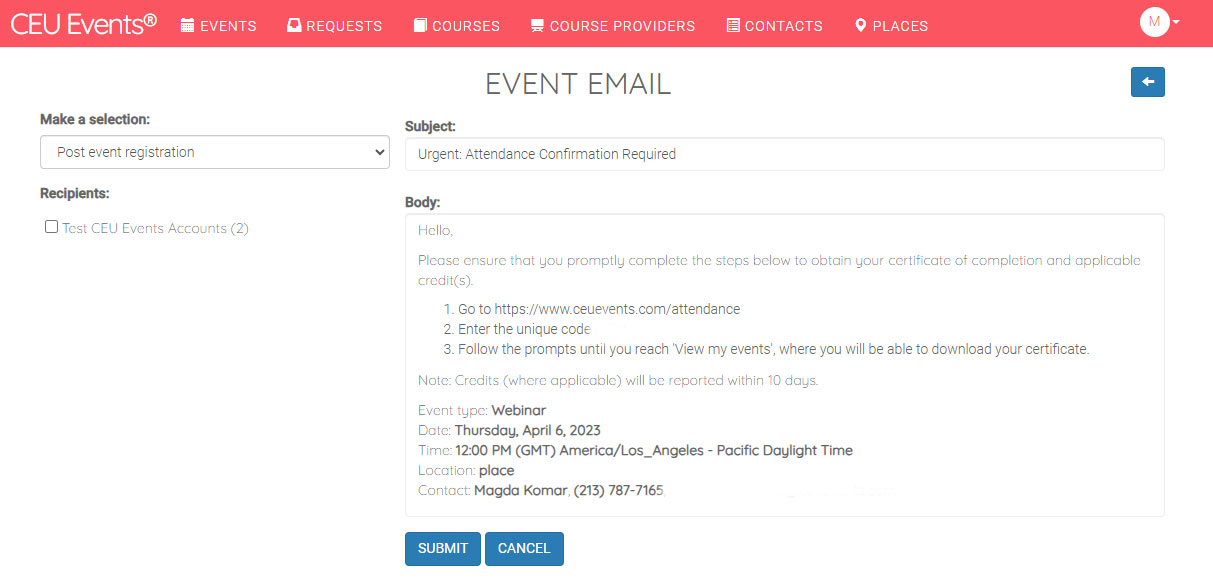This screenshot has height=587, width=1213.
Task: Submit the event email
Action: (443, 548)
